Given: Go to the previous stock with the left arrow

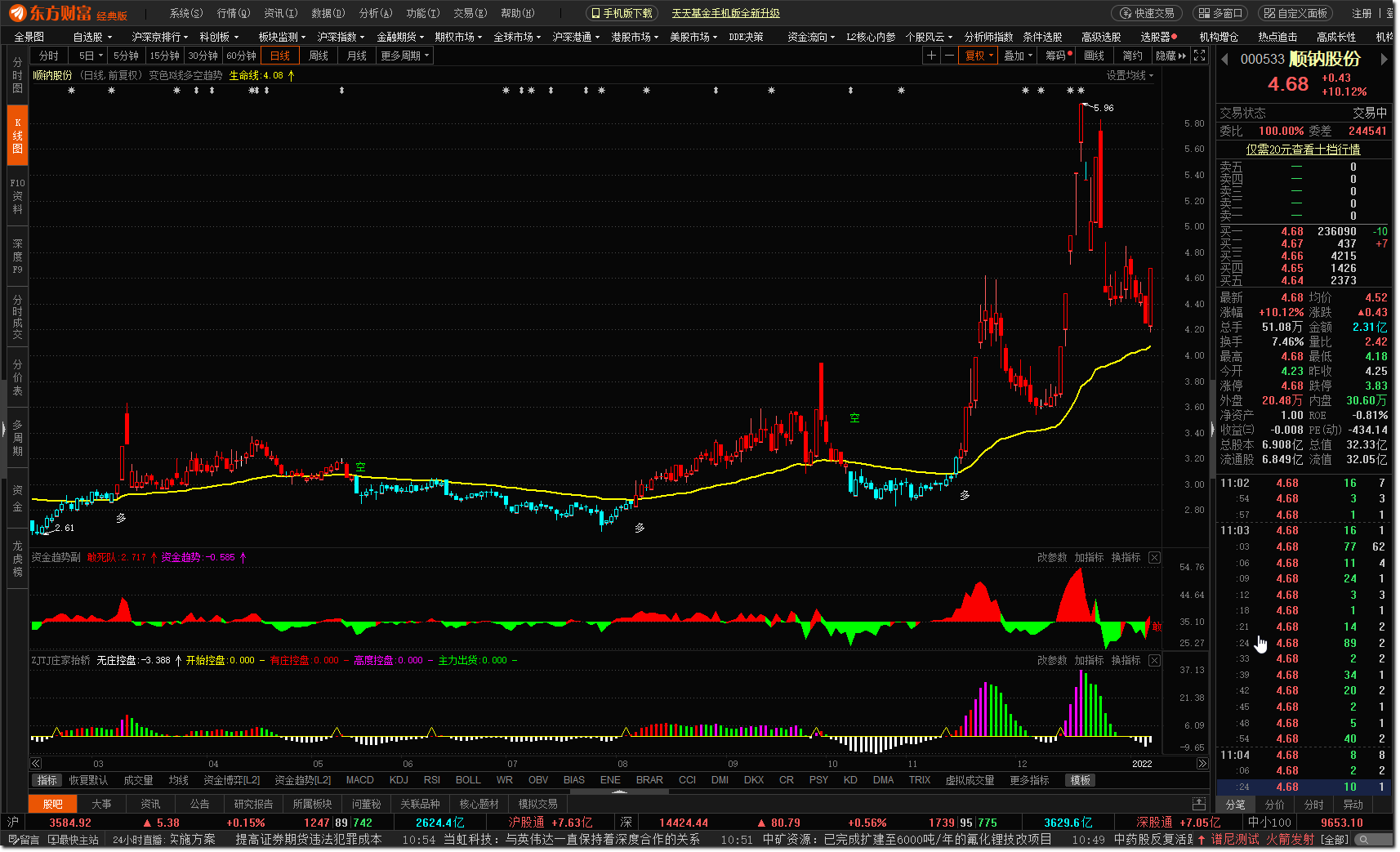Looking at the screenshot, I should pos(1224,59).
